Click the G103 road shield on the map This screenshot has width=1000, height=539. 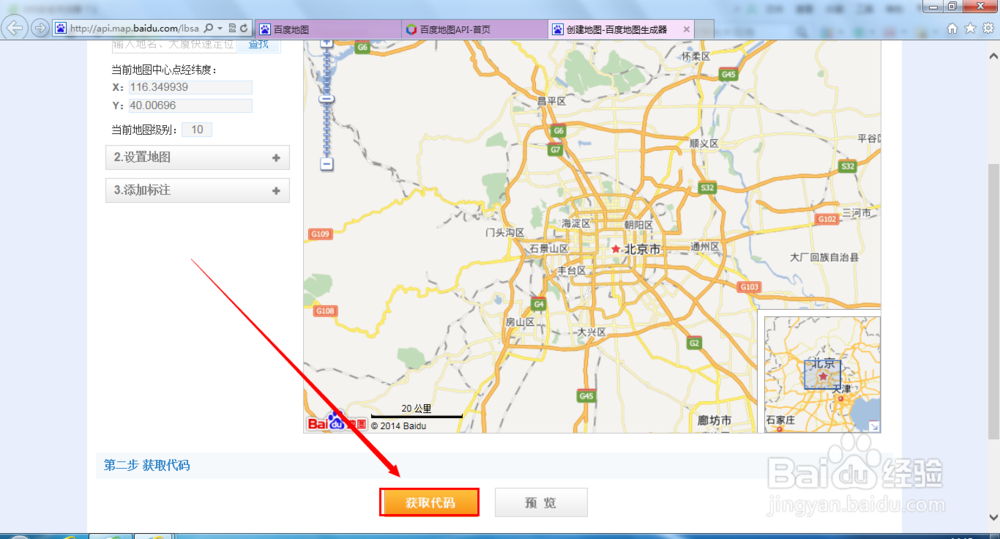coord(749,287)
